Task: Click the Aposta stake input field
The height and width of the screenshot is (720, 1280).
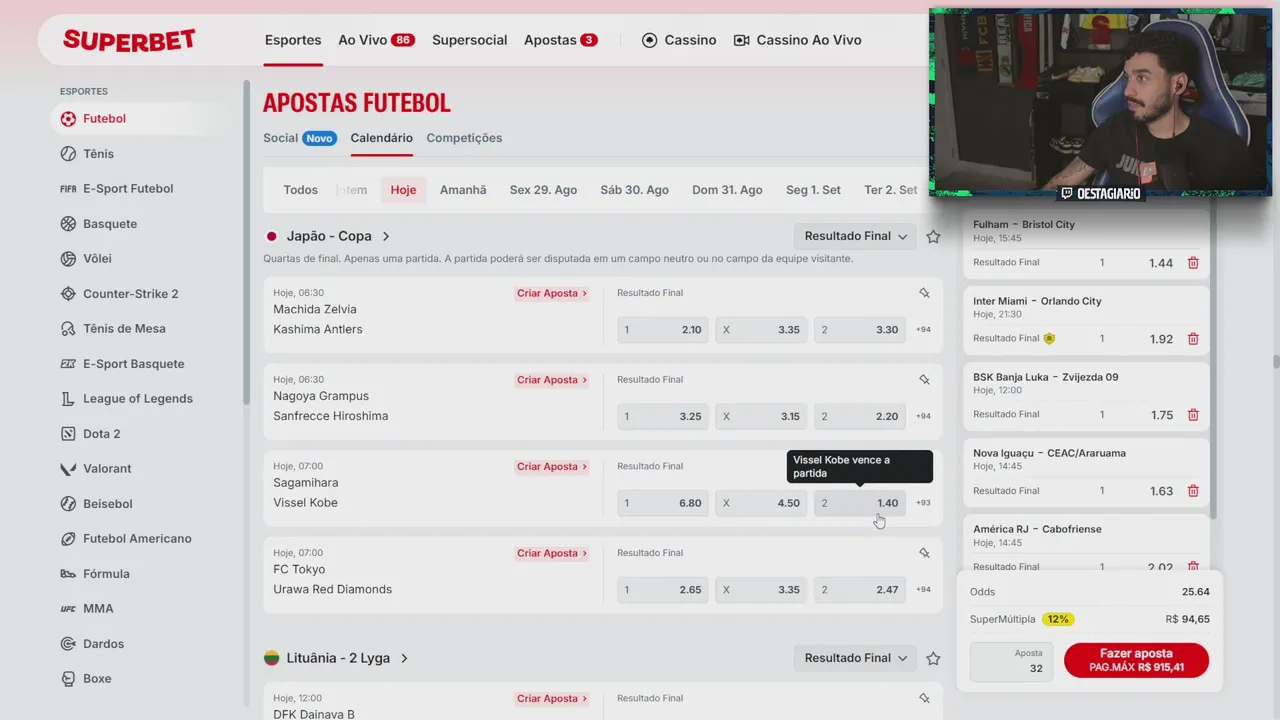Action: tap(1011, 662)
